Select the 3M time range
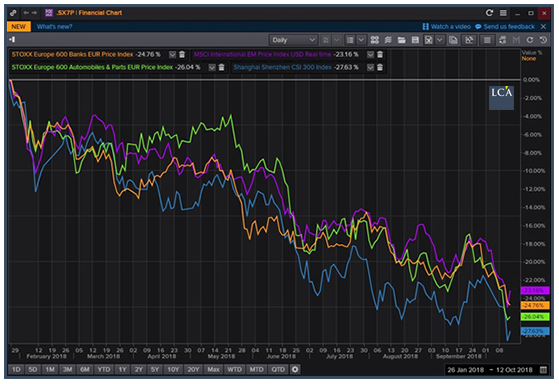Image resolution: width=559 pixels, height=384 pixels. 67,369
